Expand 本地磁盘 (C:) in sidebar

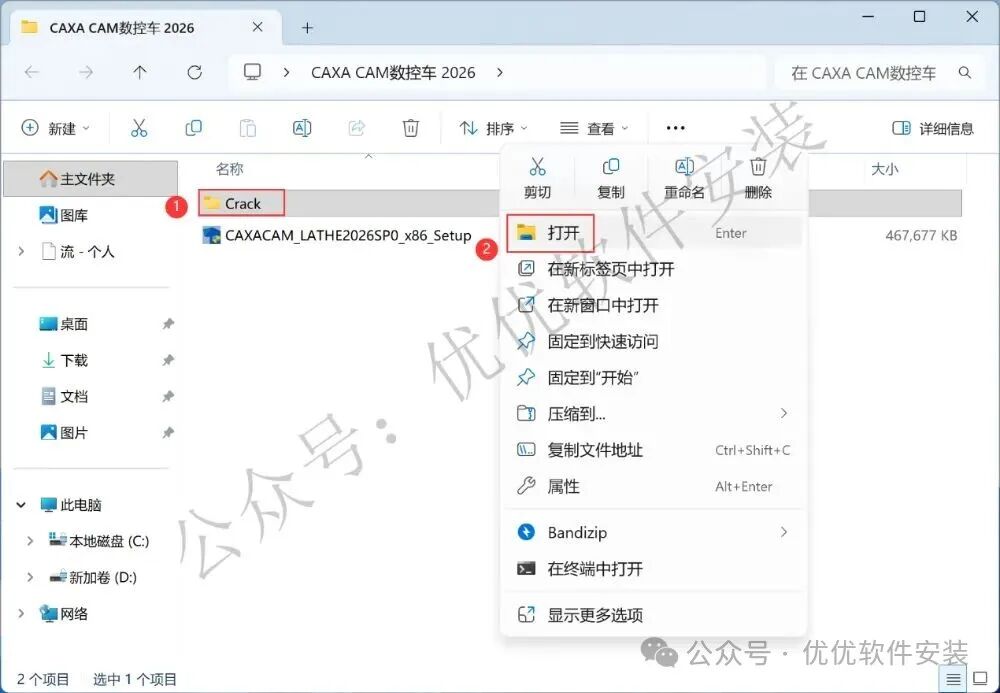tap(29, 541)
